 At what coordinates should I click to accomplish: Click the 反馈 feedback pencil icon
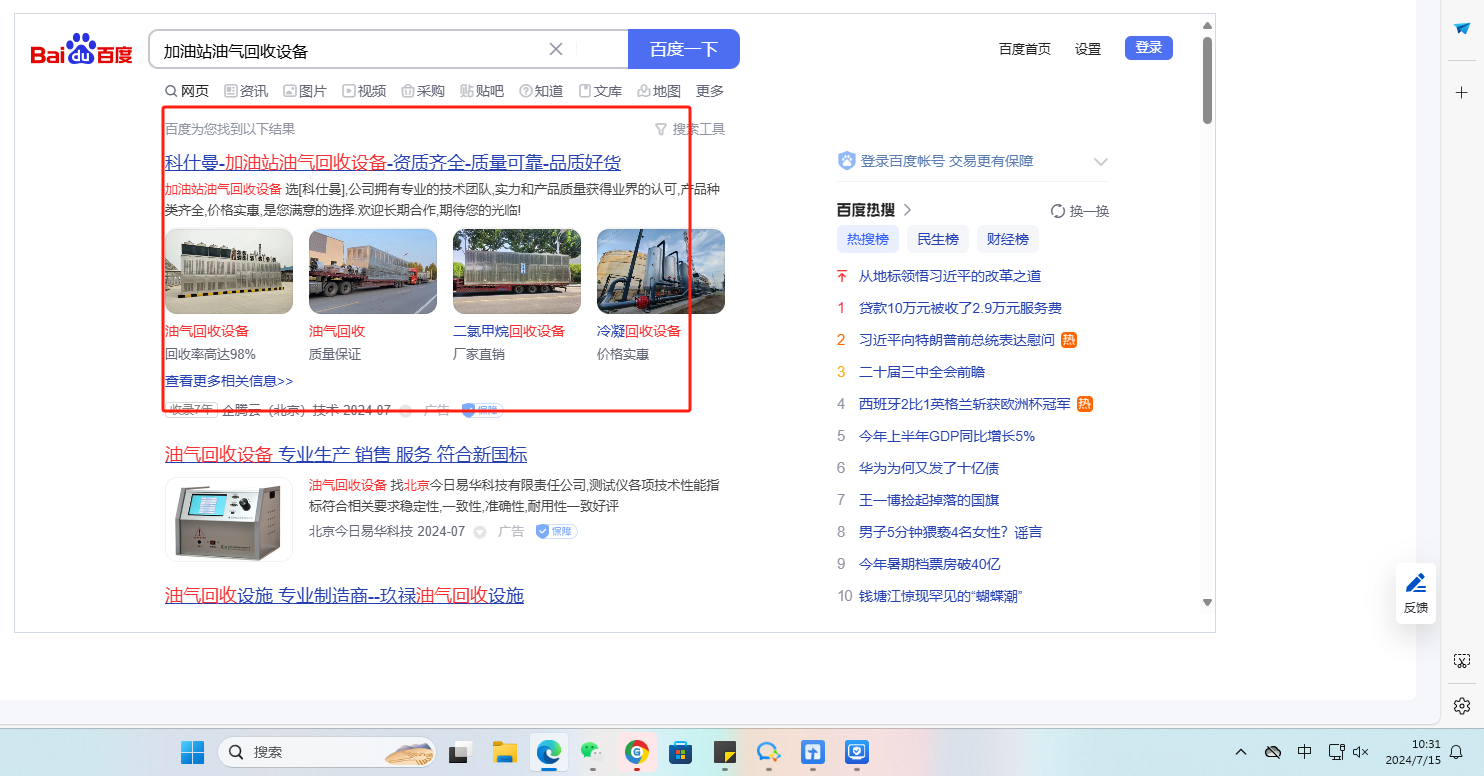click(1416, 583)
